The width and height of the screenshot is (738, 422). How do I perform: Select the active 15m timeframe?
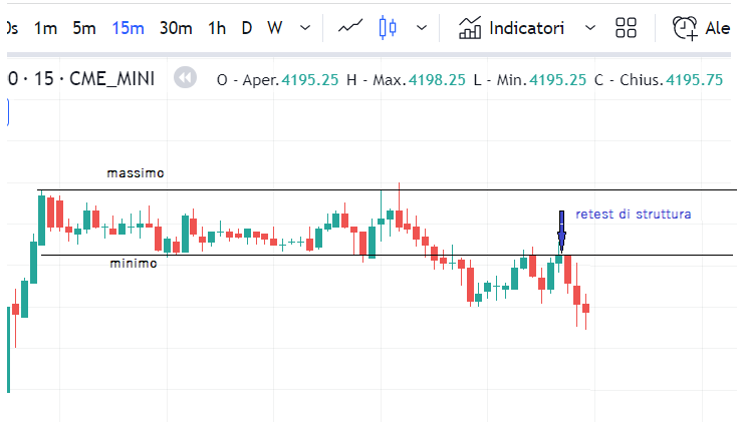128,28
